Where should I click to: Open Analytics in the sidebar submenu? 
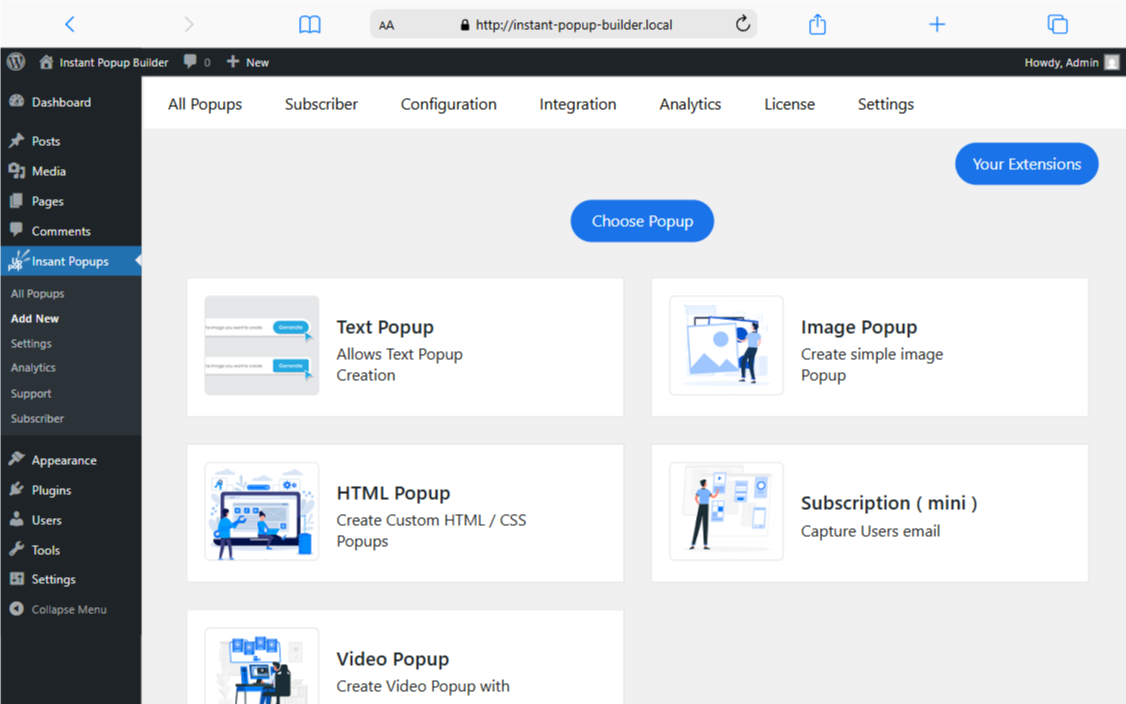point(33,367)
